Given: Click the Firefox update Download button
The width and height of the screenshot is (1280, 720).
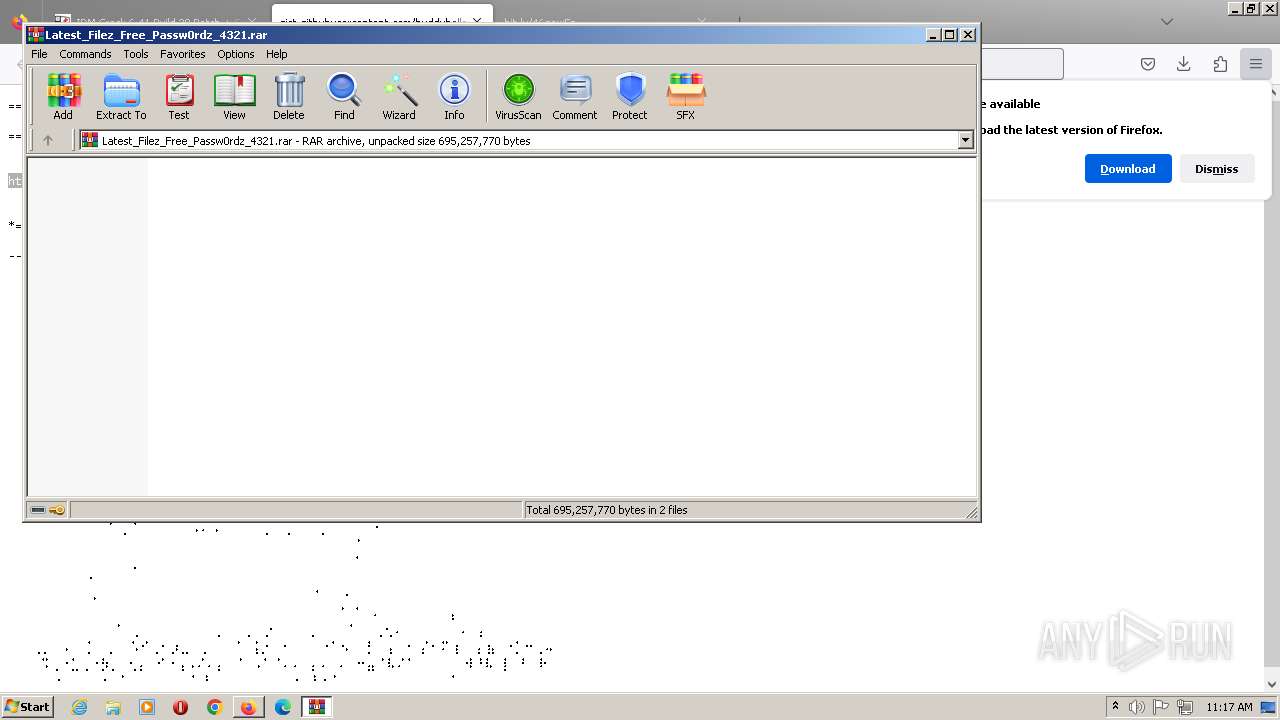Looking at the screenshot, I should click(1128, 169).
